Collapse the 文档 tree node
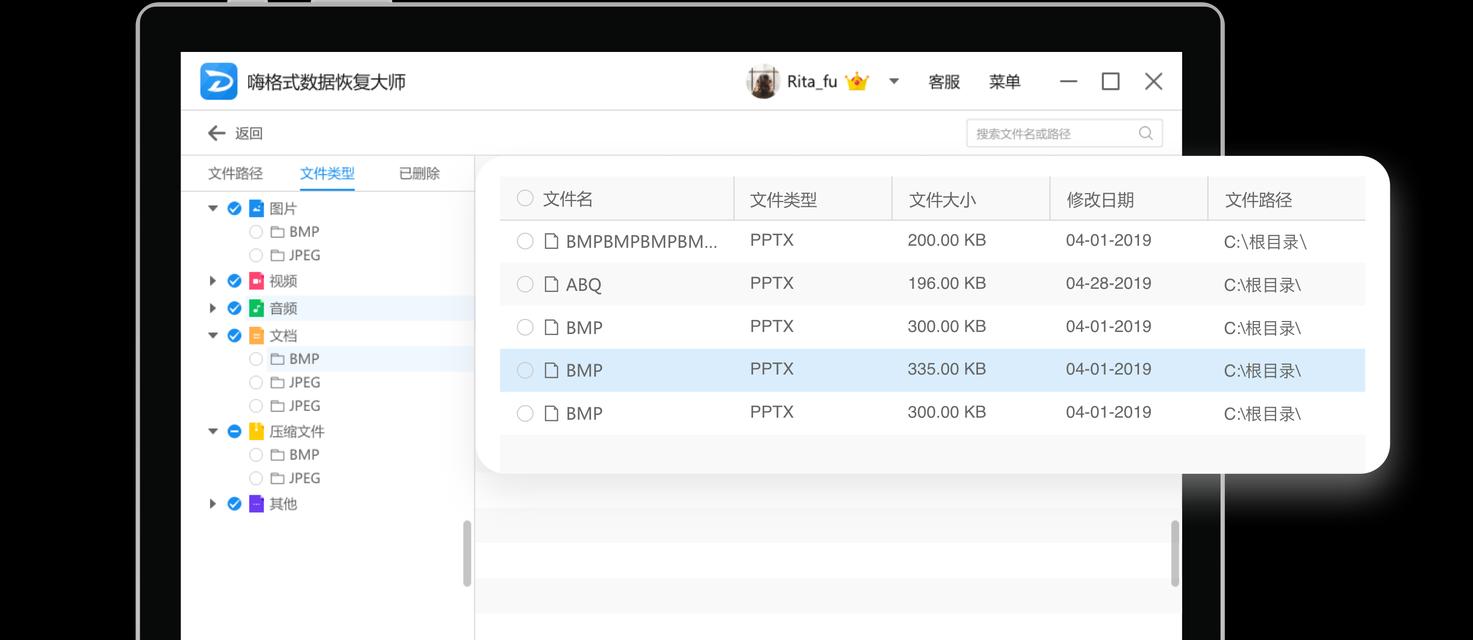 213,335
